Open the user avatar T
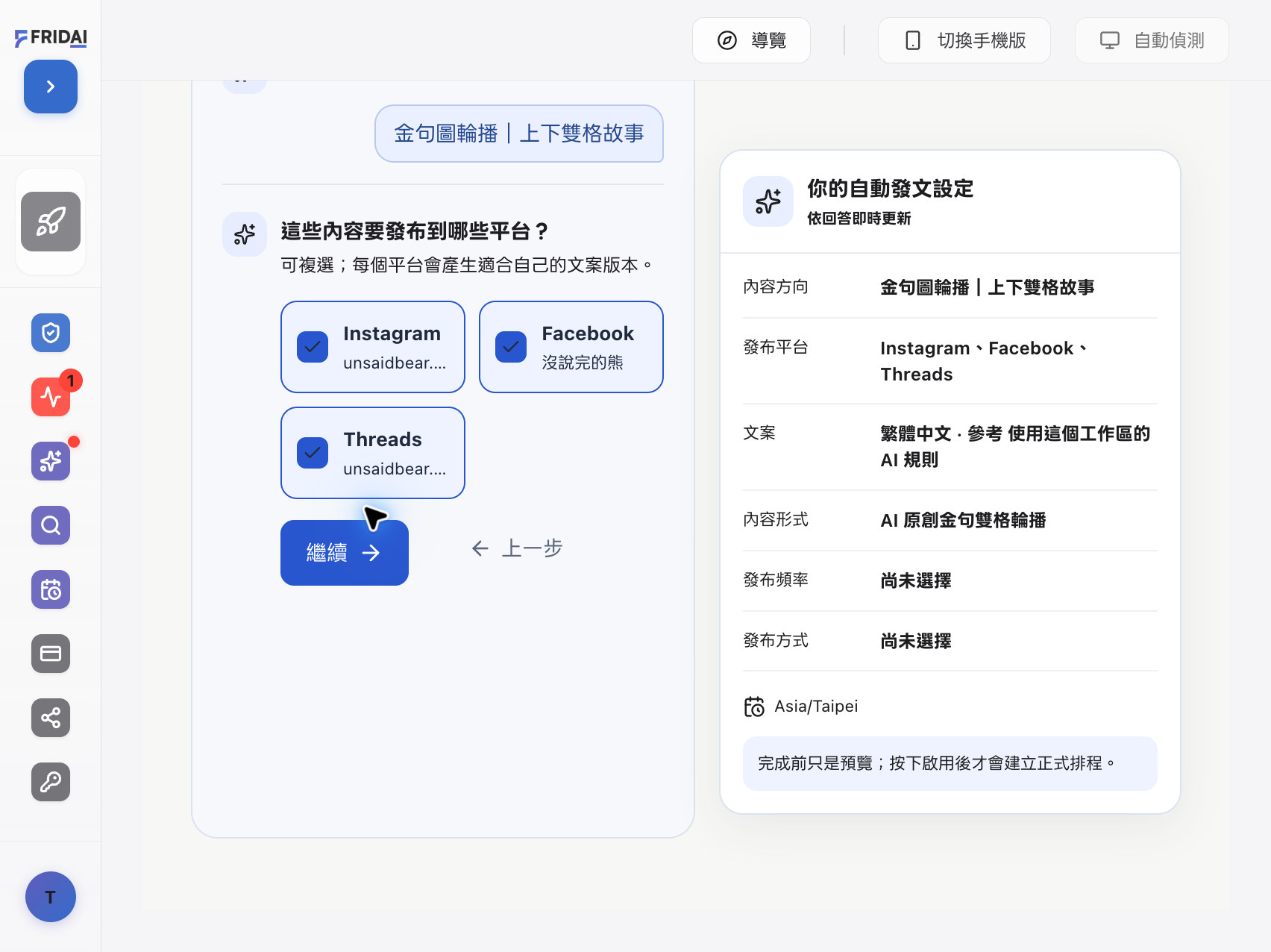1271x952 pixels. tap(51, 897)
